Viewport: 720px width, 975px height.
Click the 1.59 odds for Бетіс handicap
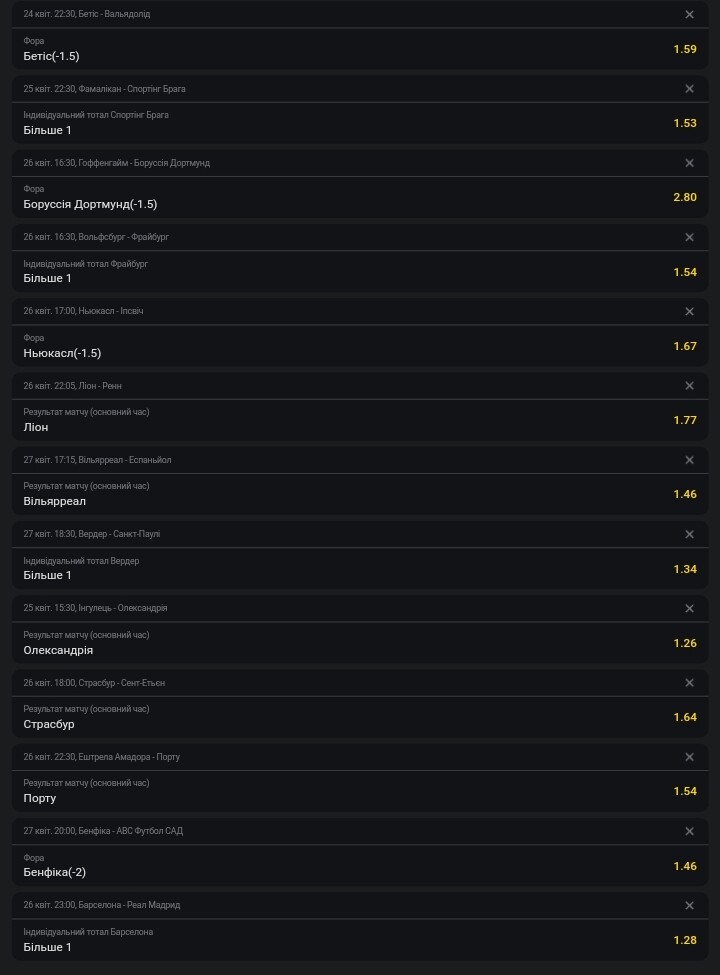pos(685,49)
